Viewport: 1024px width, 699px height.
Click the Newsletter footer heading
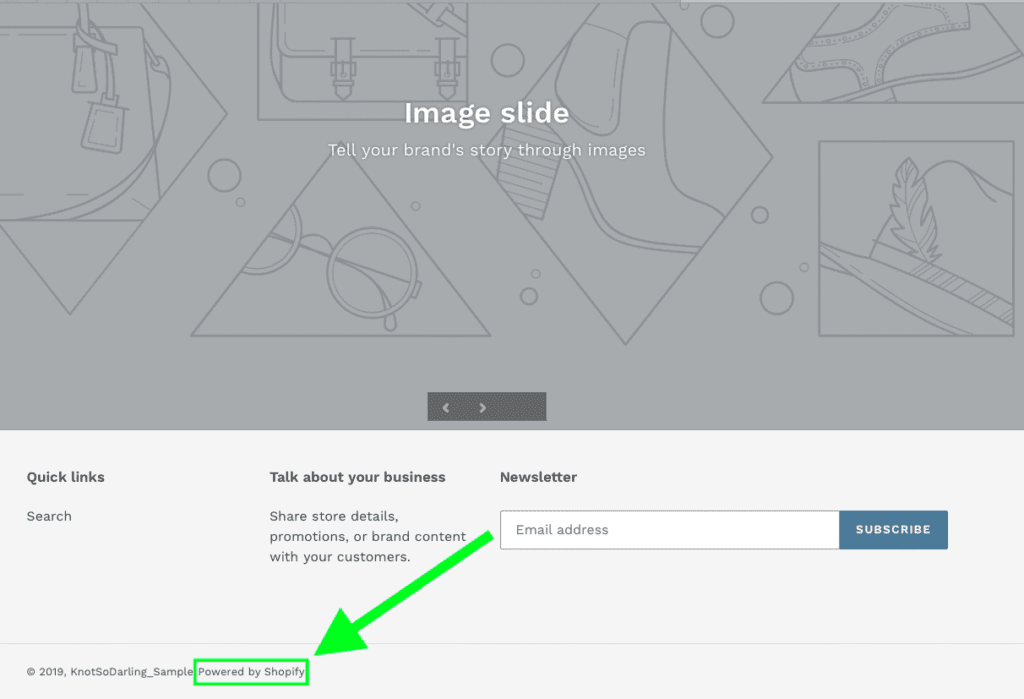[538, 477]
